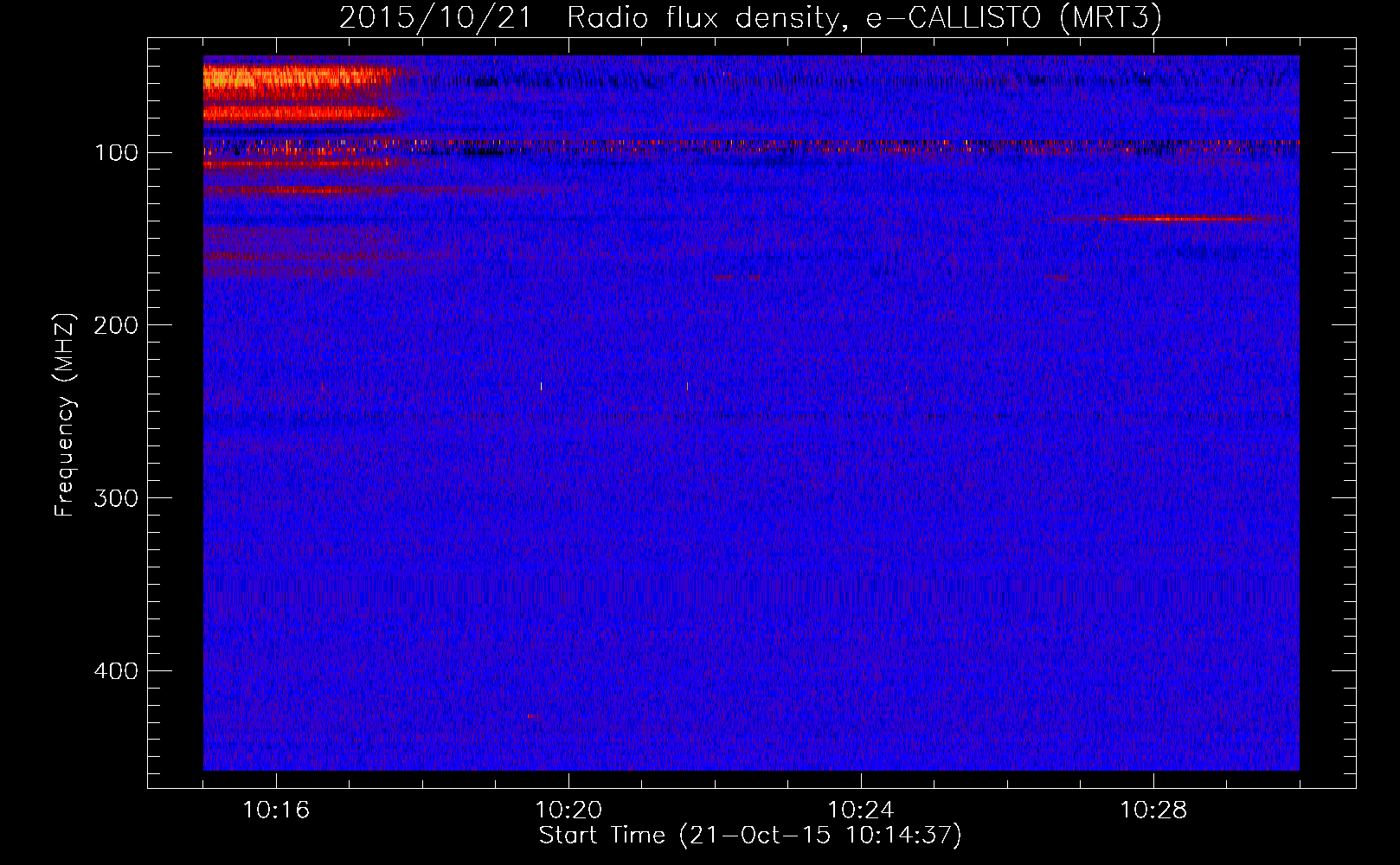This screenshot has width=1400, height=865.
Task: Click the 10:20 time tick label
Action: tap(568, 811)
